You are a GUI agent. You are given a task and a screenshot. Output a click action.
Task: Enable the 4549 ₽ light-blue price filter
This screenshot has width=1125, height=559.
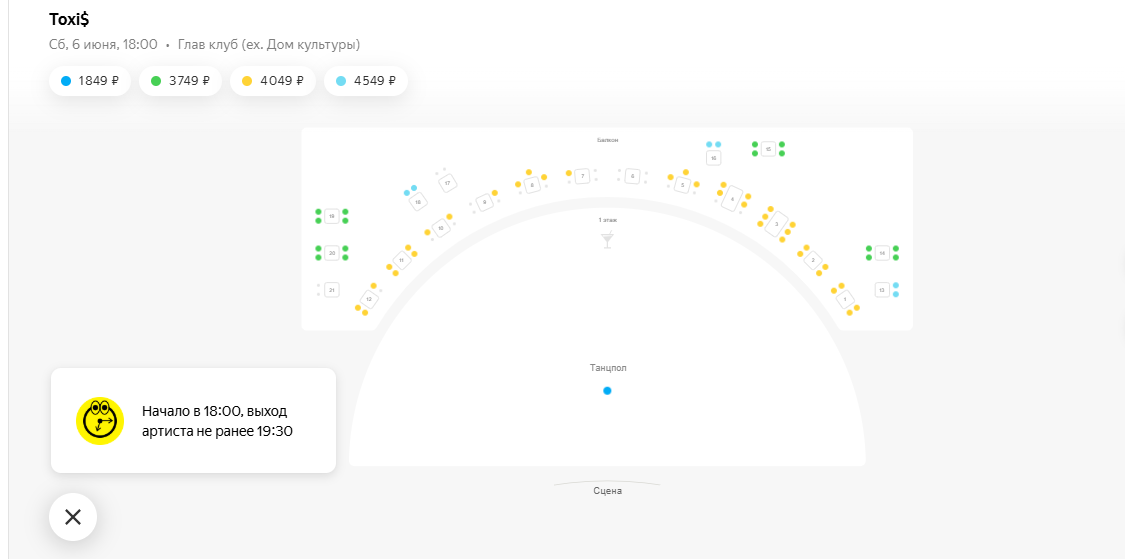365,81
